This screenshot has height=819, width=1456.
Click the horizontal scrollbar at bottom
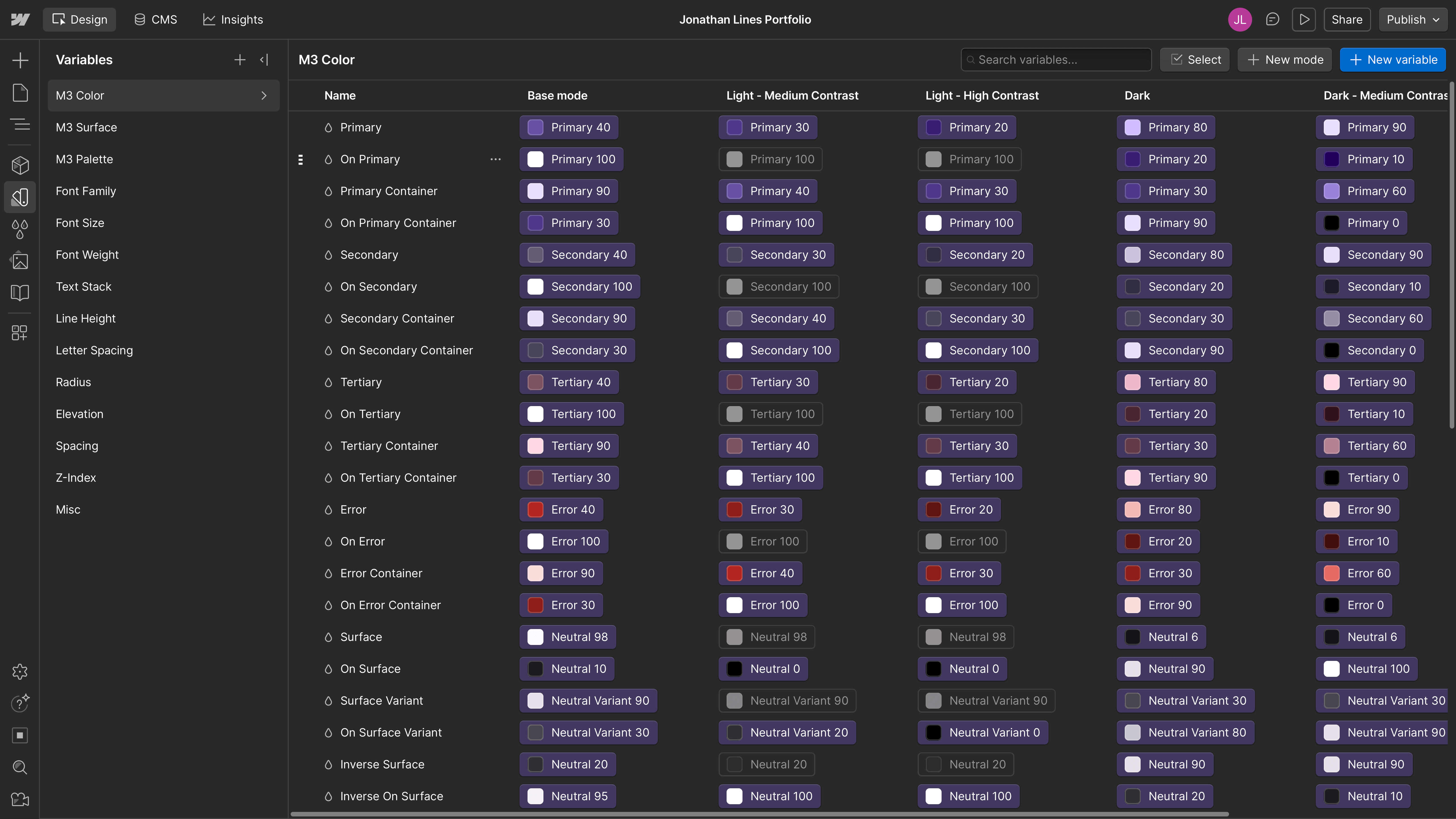(759, 814)
